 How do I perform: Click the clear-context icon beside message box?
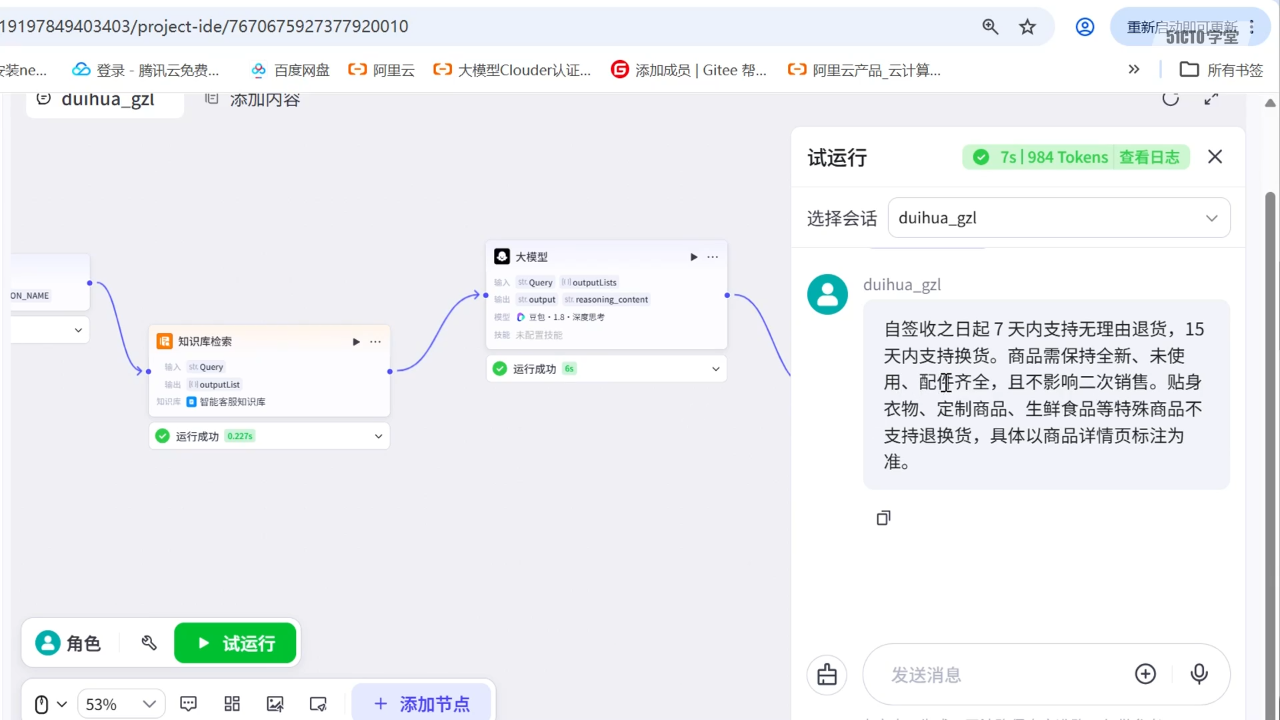click(827, 675)
